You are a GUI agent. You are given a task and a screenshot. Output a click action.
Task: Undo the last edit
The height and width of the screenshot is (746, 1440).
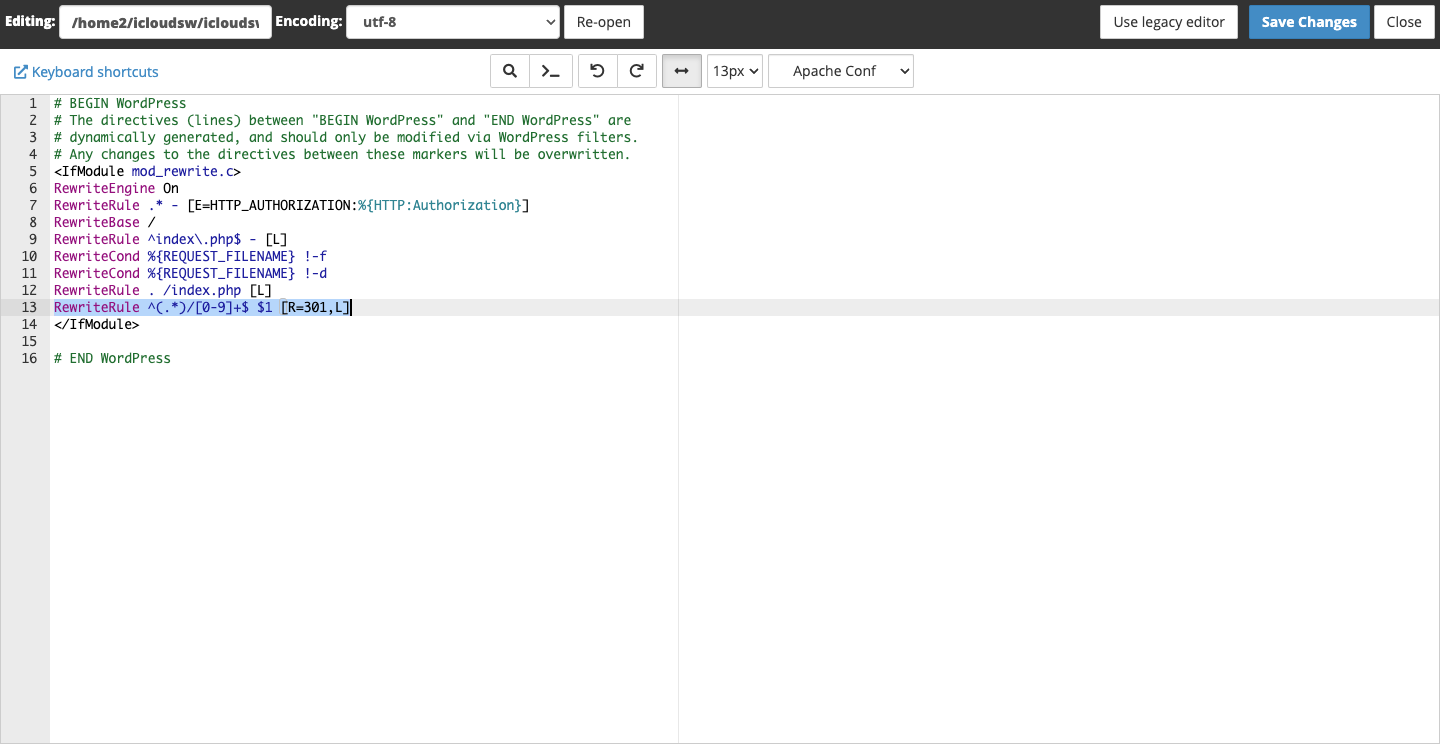pos(597,71)
